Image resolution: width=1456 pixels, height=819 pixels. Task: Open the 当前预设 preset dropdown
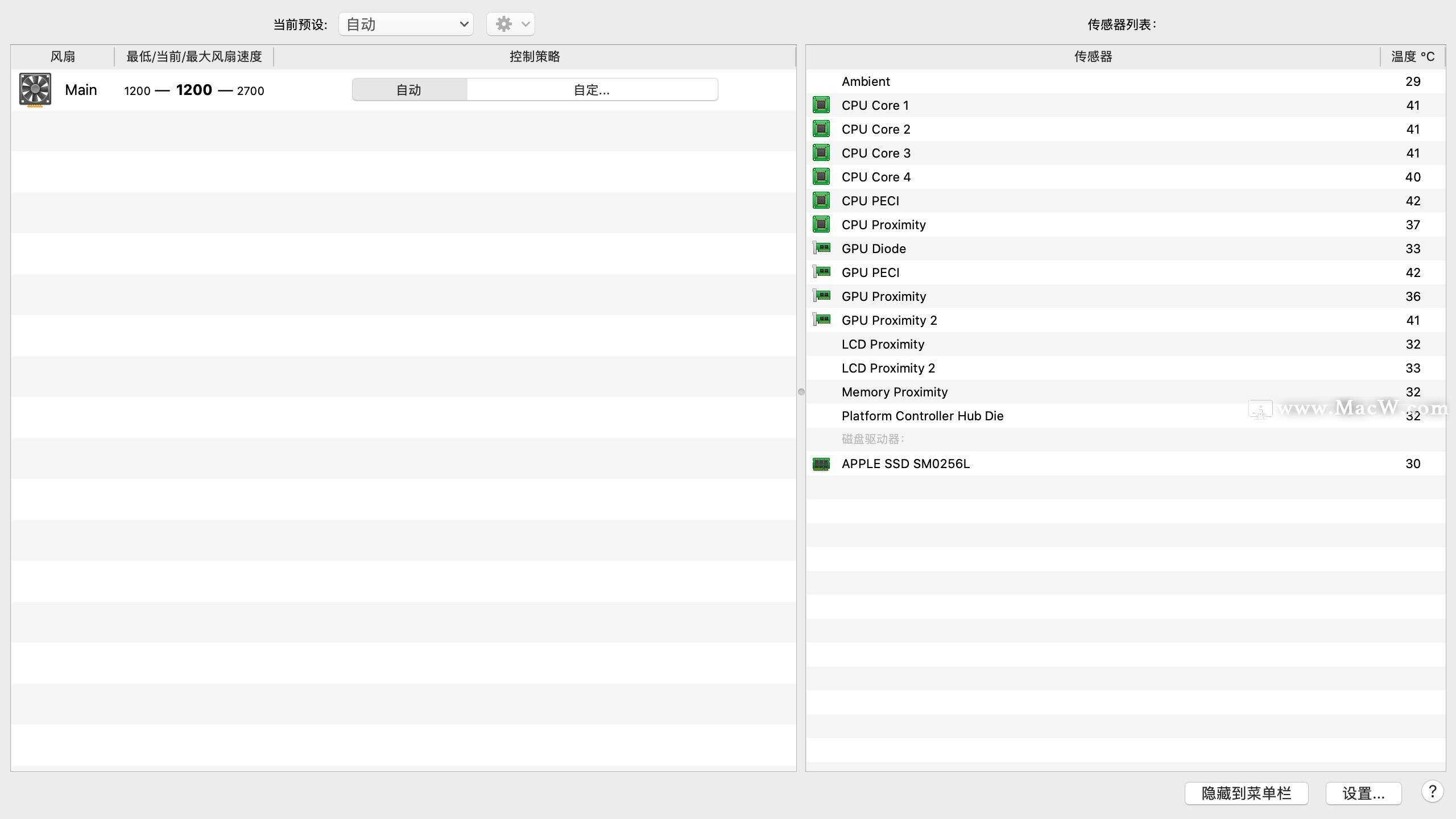[x=406, y=24]
